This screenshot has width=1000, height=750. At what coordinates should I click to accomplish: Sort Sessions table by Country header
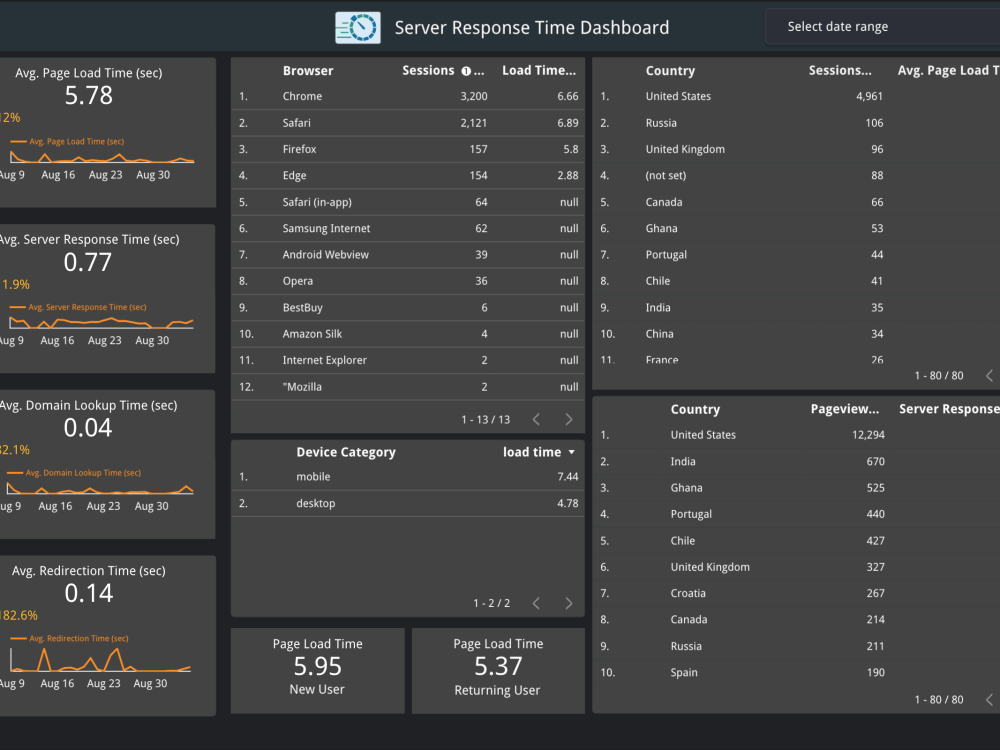coord(670,71)
